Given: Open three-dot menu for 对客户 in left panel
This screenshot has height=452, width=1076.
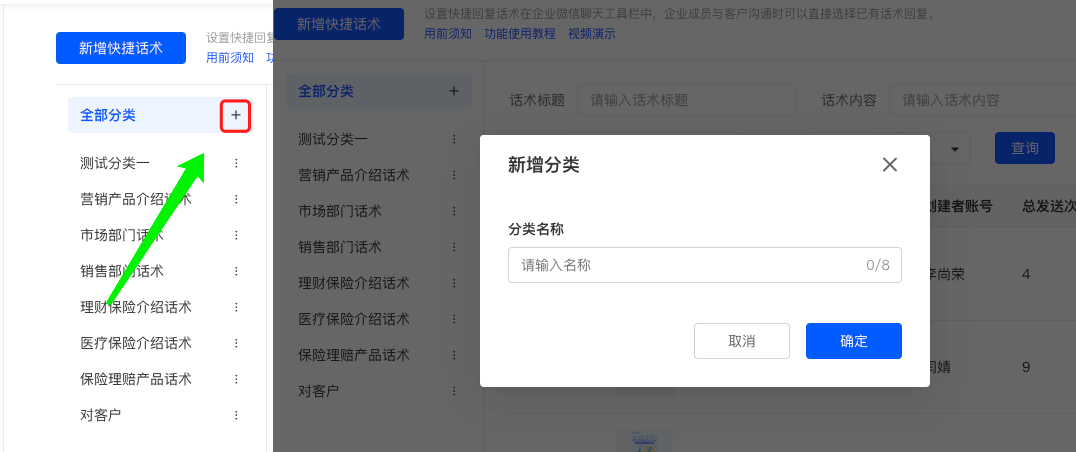Looking at the screenshot, I should click(236, 415).
